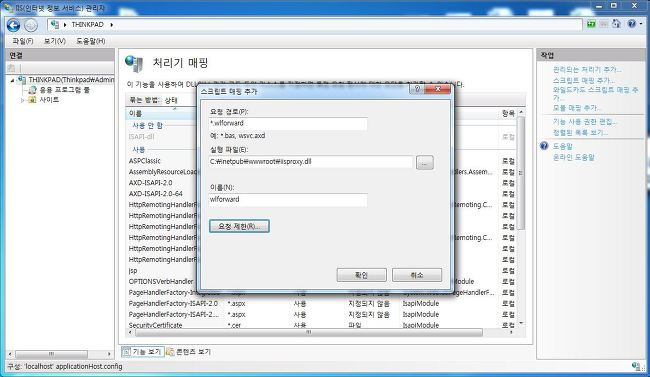Confirm dialog with 확인 button
This screenshot has width=650, height=377.
pos(361,275)
